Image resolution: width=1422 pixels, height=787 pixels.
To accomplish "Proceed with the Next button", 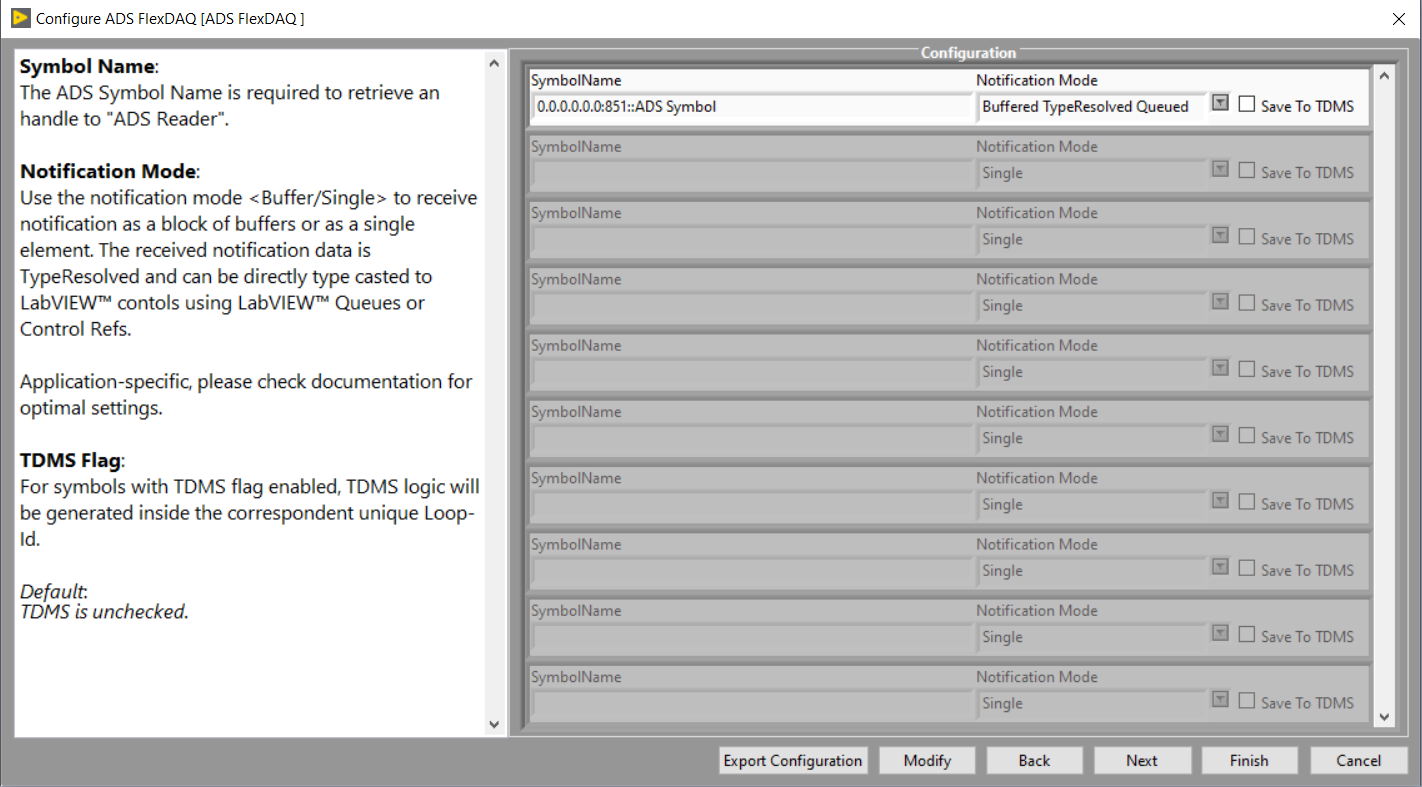I will (1142, 761).
